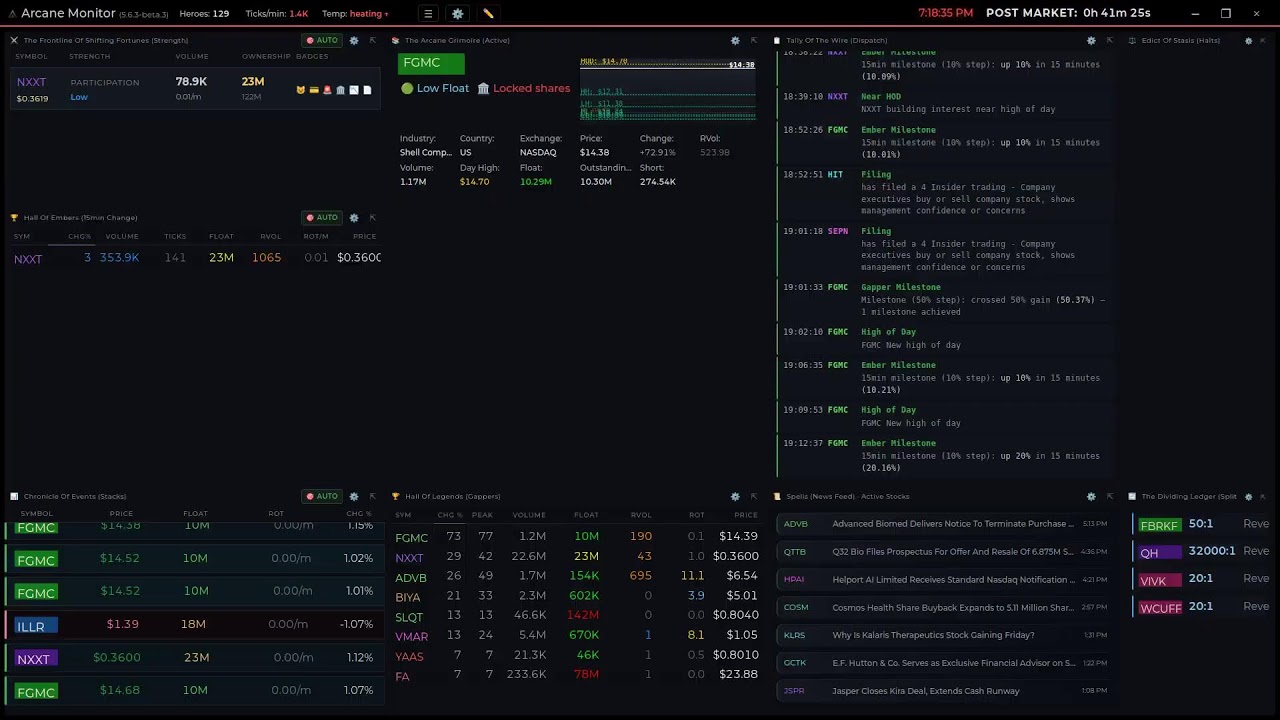The image size is (1280, 720).
Task: Open settings gear of Tally Of The Wire panel
Action: (1091, 40)
